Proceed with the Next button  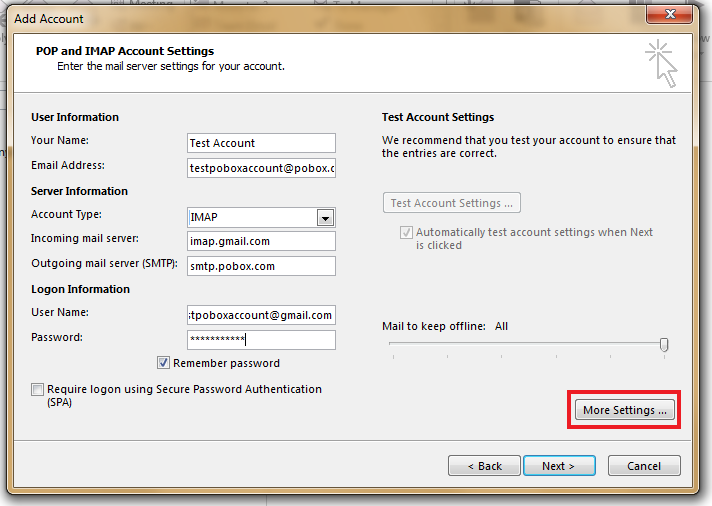559,466
